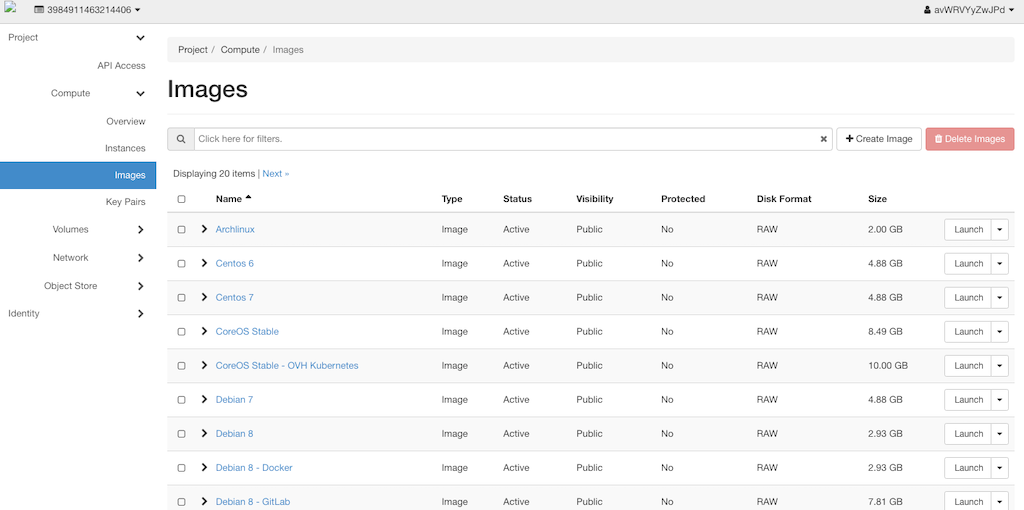Open the Archlinux image link
The width and height of the screenshot is (1024, 510).
[x=235, y=230]
